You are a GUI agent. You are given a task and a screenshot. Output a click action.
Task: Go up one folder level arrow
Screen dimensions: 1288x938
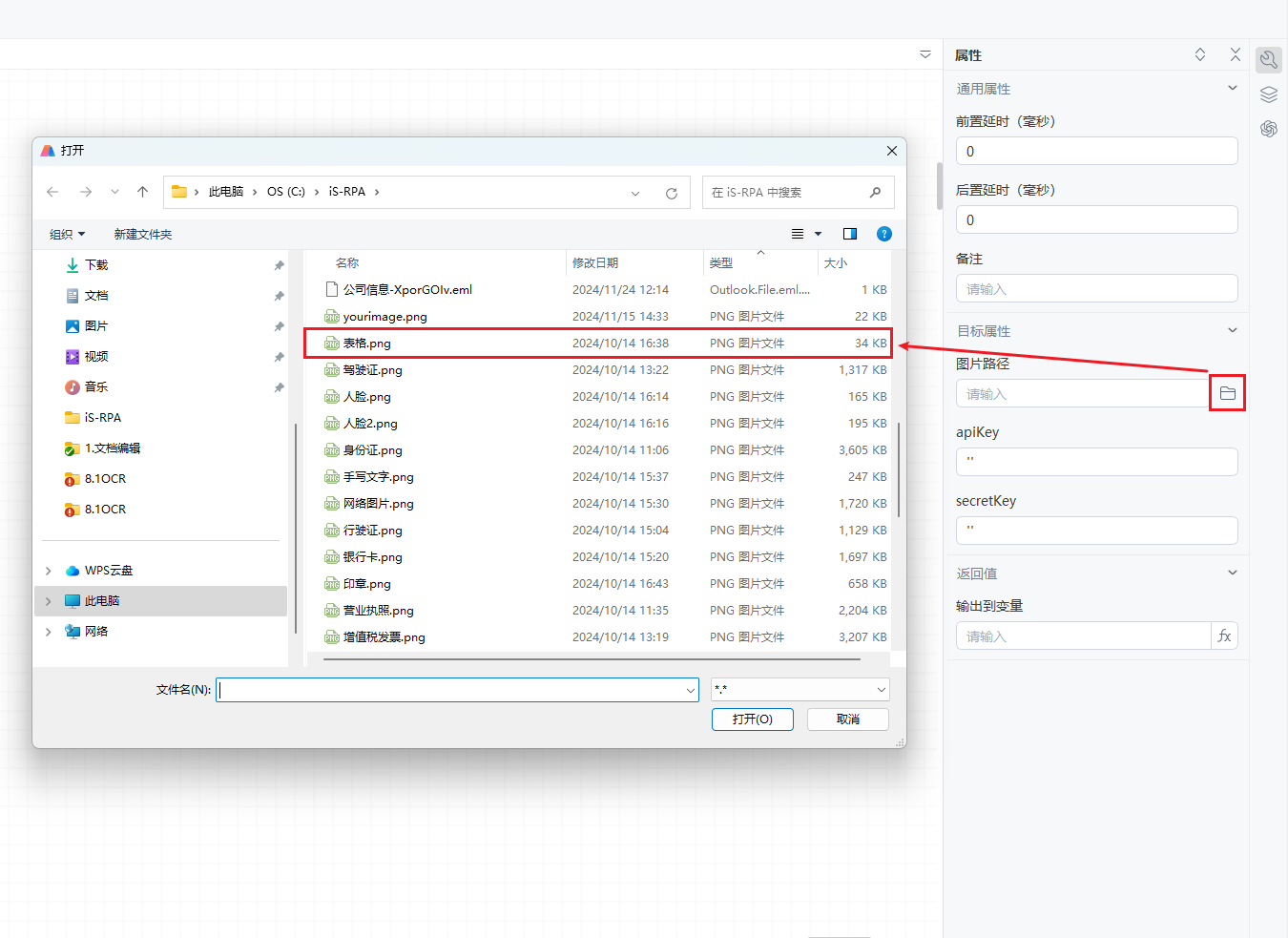[x=143, y=192]
